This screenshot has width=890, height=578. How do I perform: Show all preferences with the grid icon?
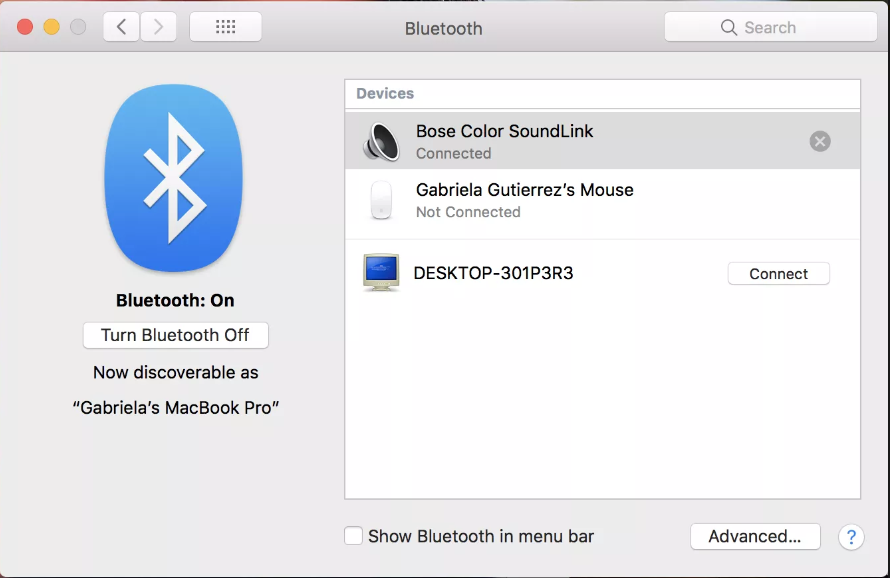(x=225, y=27)
